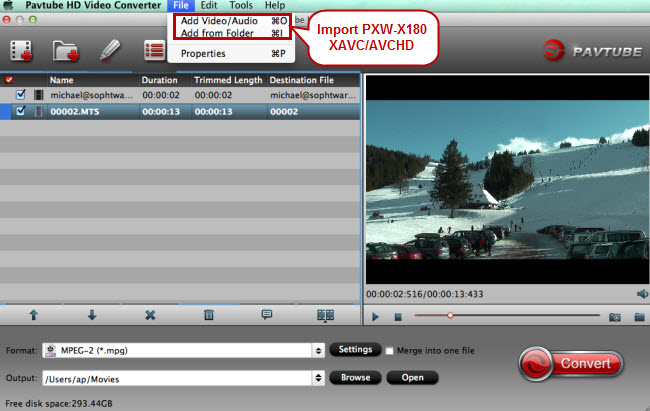Image resolution: width=650 pixels, height=411 pixels.
Task: Enable Merge into one file
Action: click(389, 351)
